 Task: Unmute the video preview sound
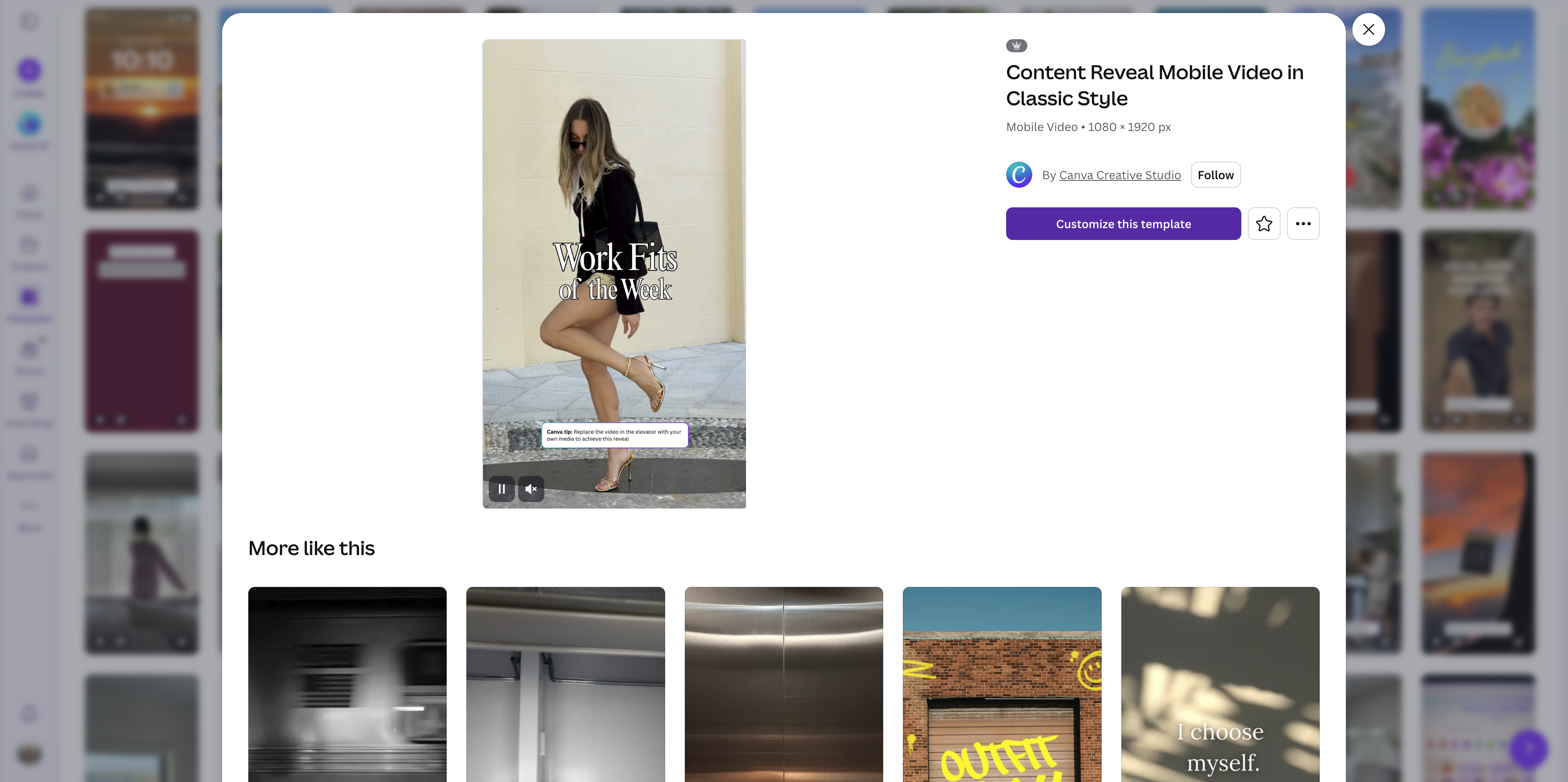tap(531, 489)
